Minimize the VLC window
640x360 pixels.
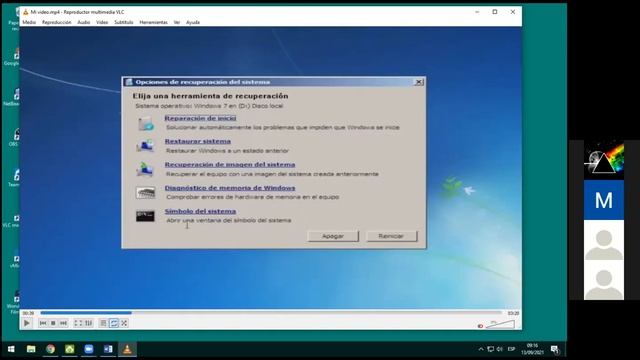(x=477, y=12)
